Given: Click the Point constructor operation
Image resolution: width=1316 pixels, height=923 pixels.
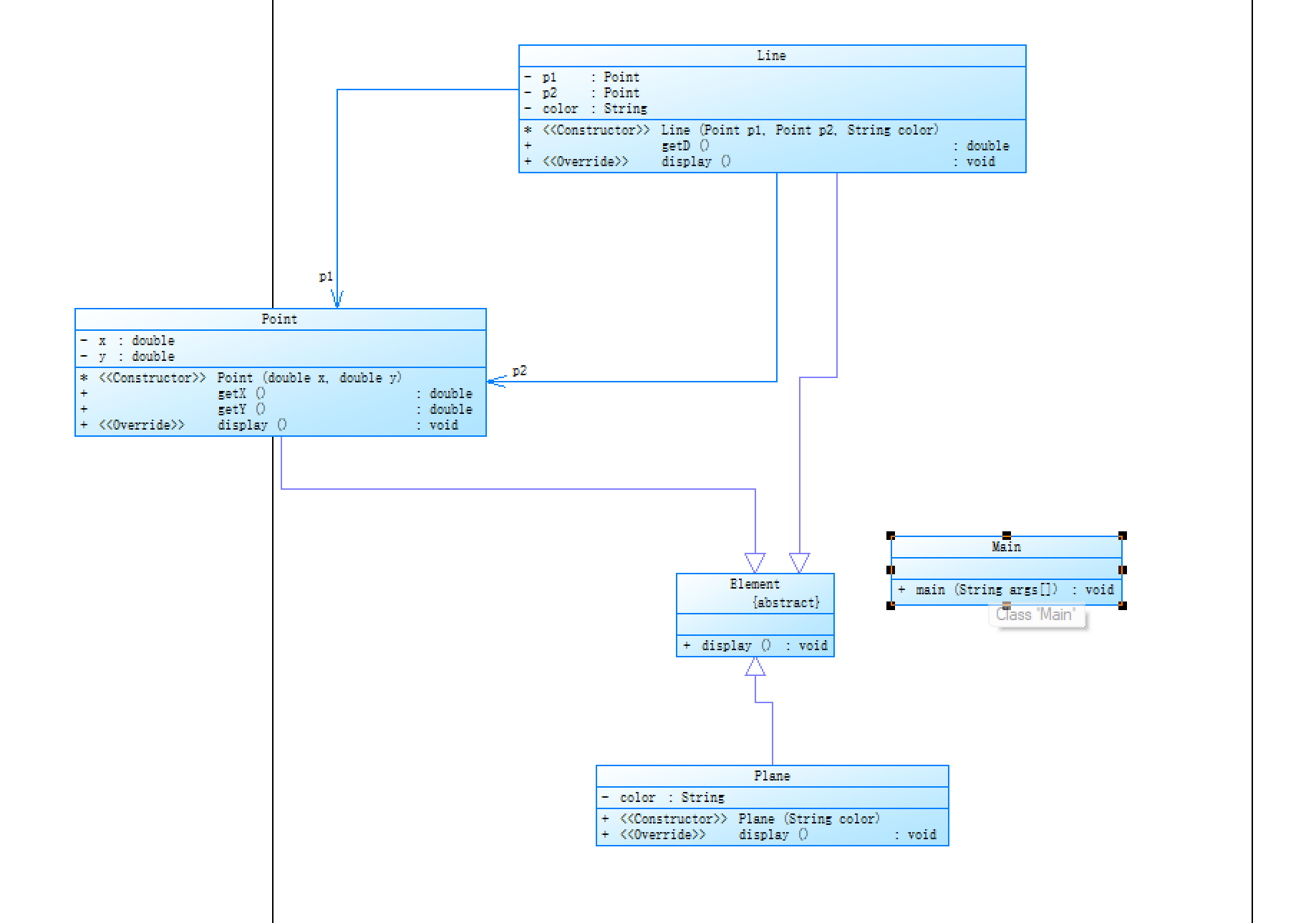Looking at the screenshot, I should coord(241,378).
